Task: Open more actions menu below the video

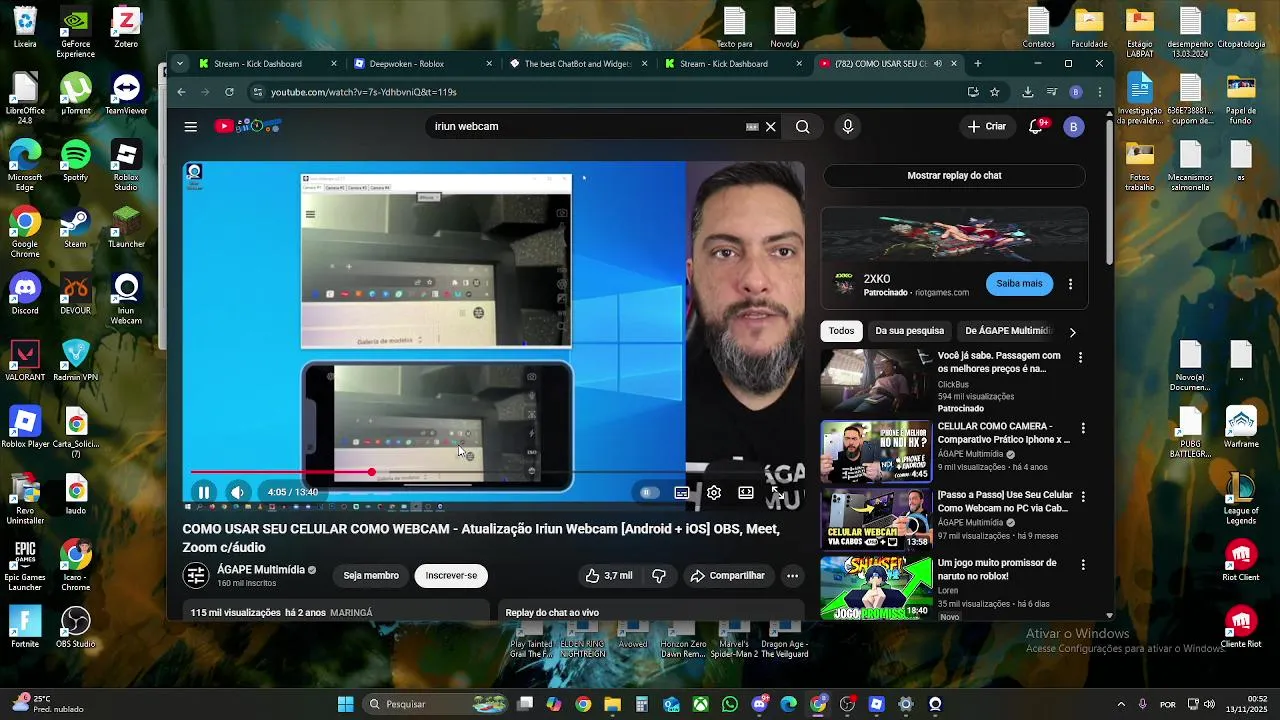Action: (792, 575)
